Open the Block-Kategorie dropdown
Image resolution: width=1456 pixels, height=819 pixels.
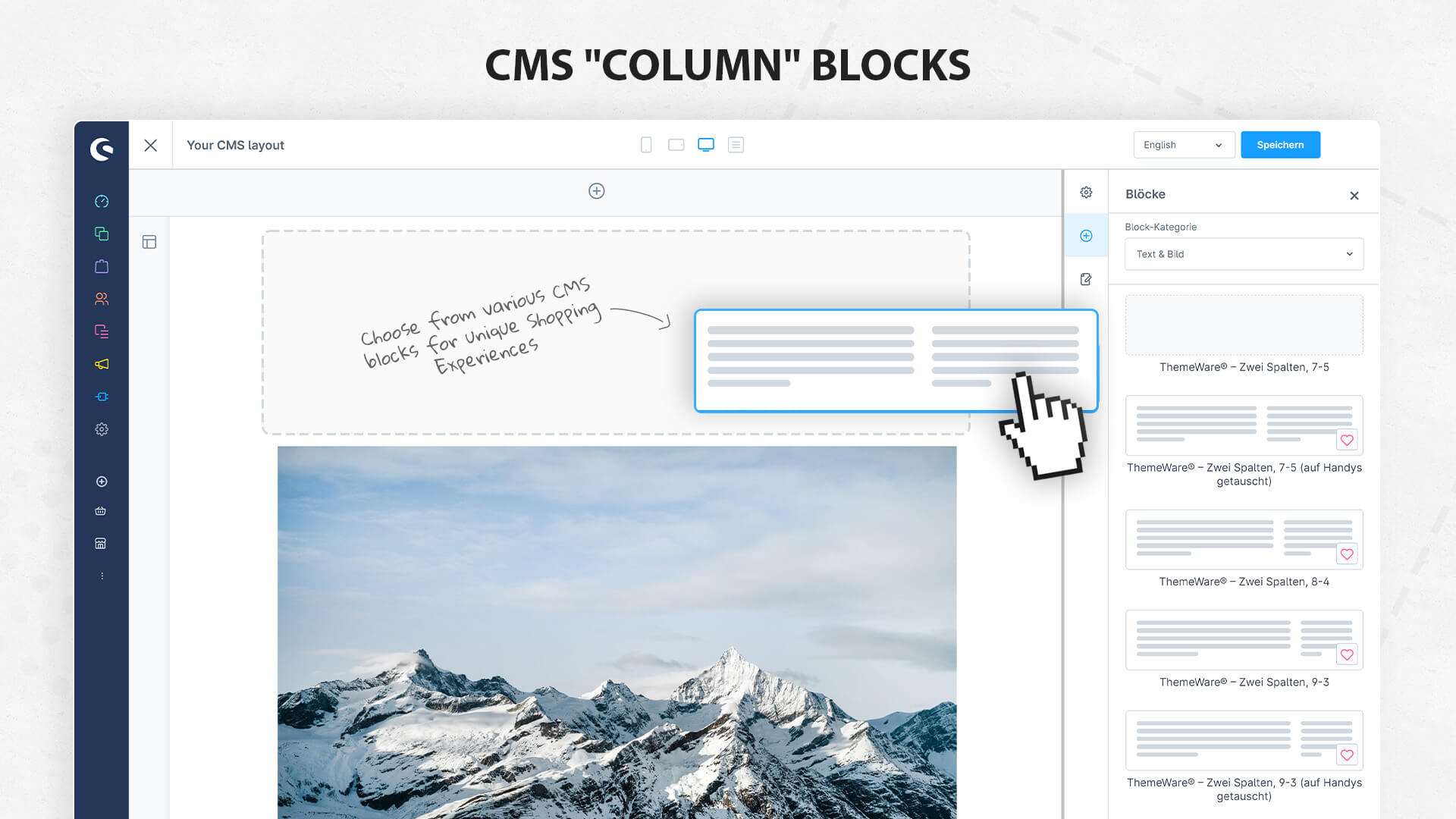tap(1244, 254)
